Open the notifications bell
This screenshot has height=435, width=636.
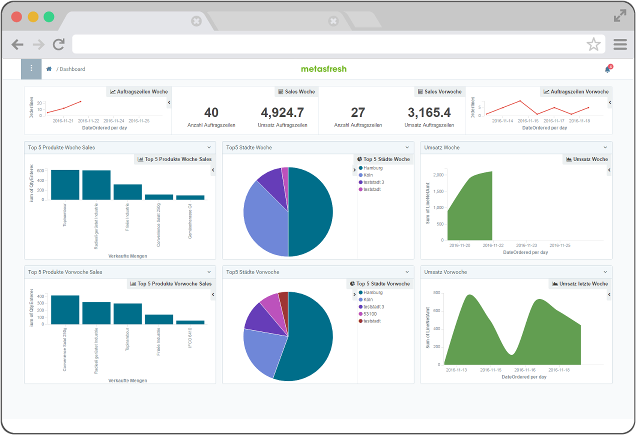click(x=607, y=69)
